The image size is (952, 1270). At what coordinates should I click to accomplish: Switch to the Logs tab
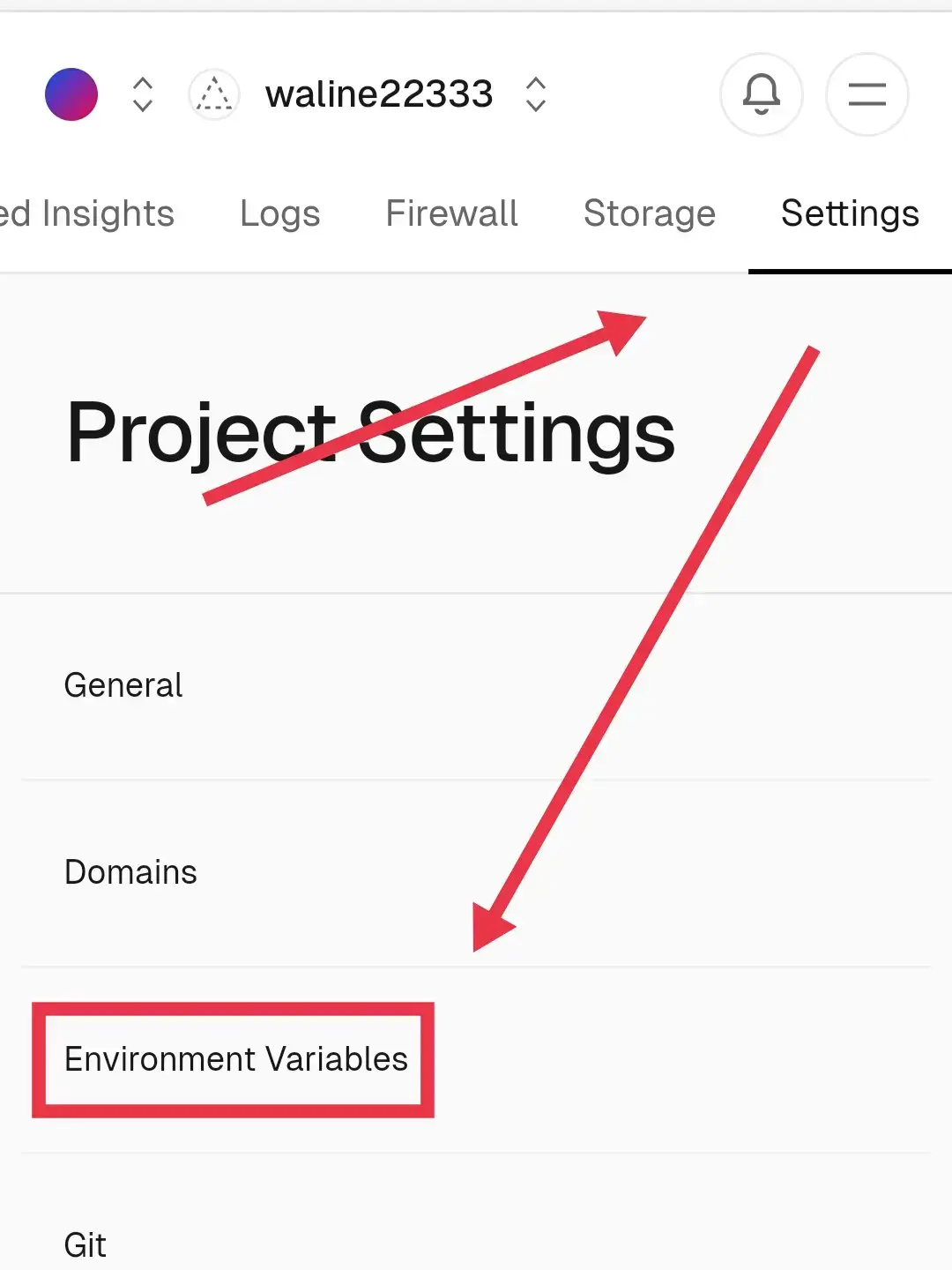[x=280, y=213]
